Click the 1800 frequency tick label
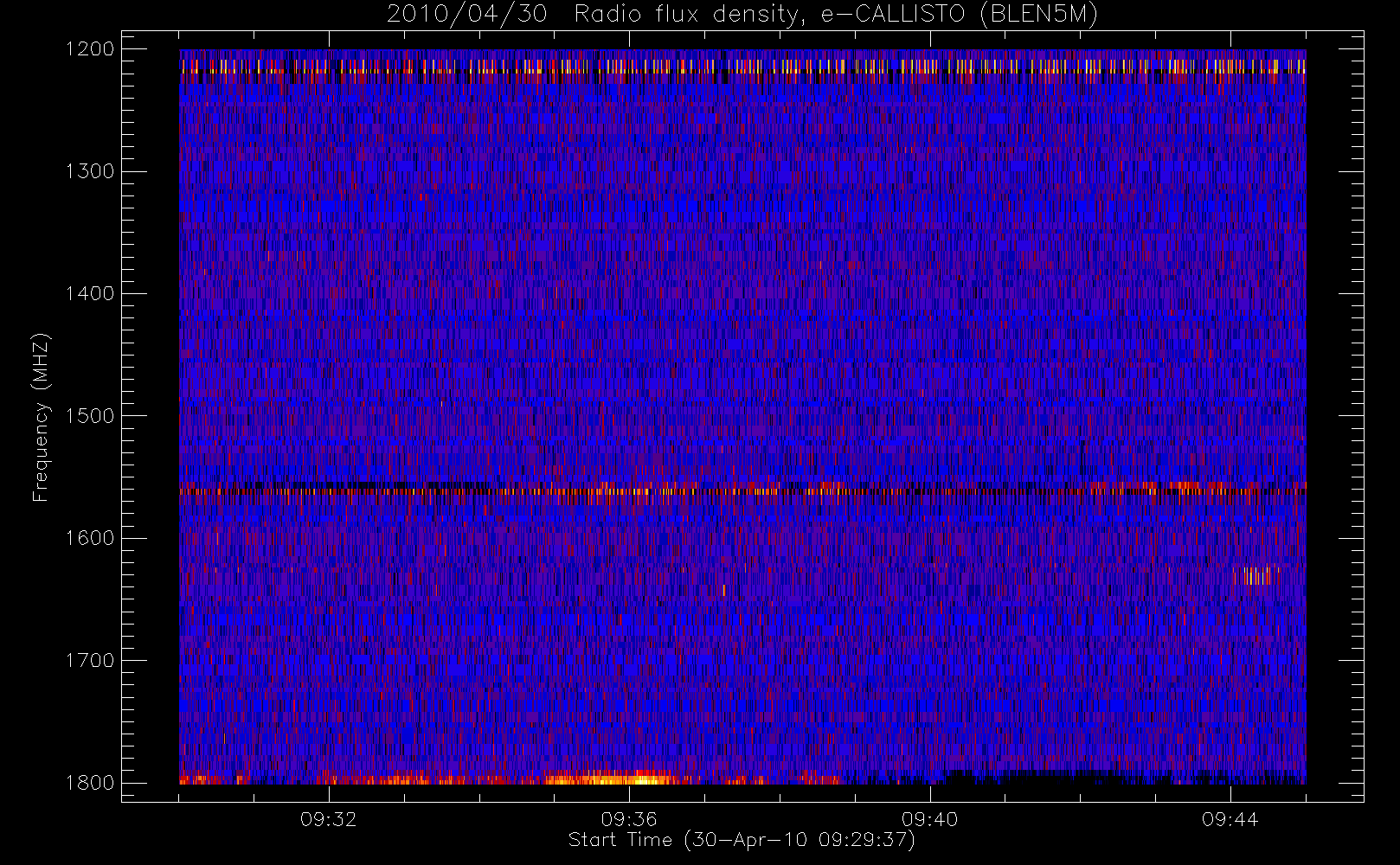 [90, 783]
